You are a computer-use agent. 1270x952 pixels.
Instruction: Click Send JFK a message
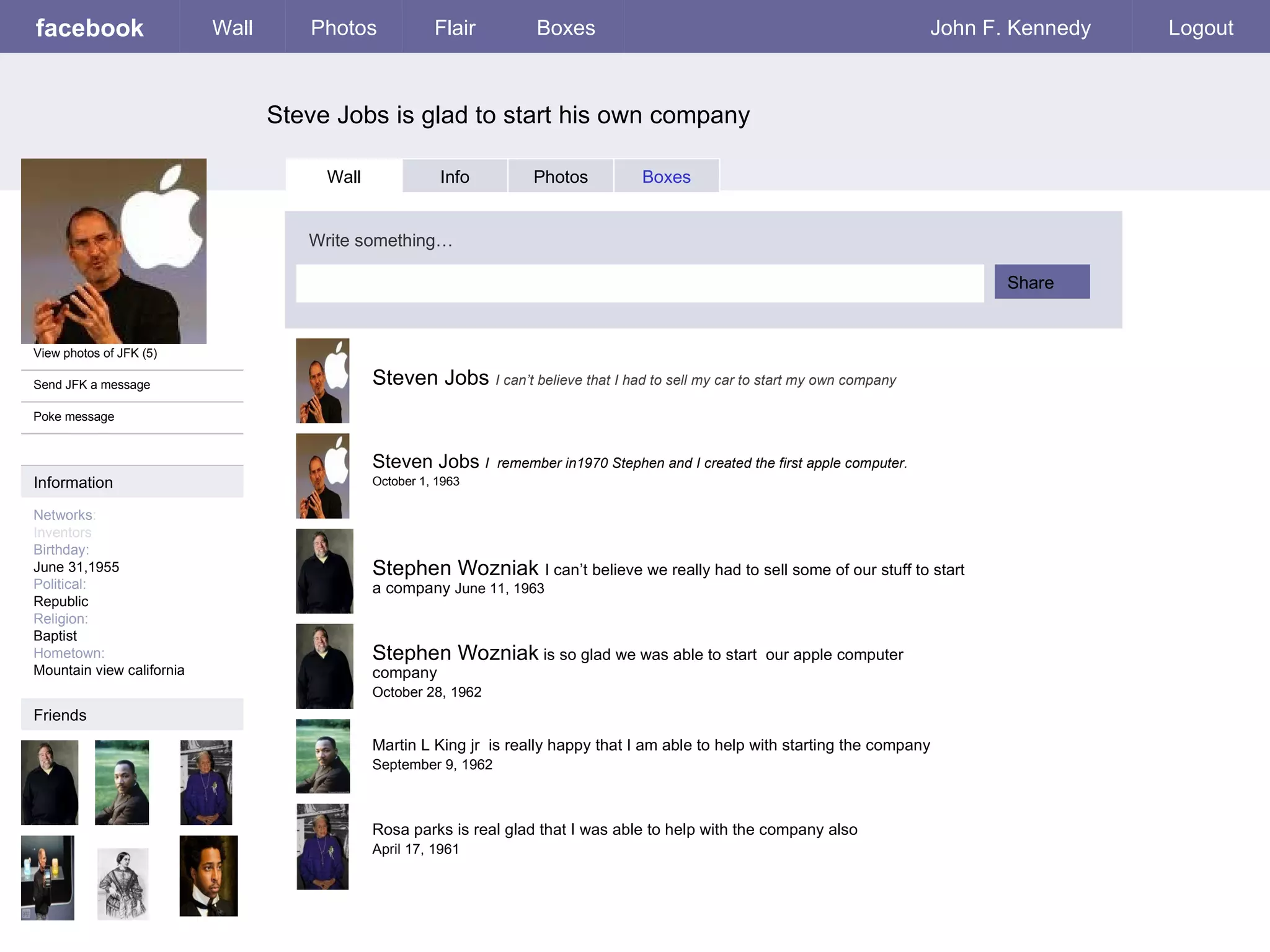(92, 385)
